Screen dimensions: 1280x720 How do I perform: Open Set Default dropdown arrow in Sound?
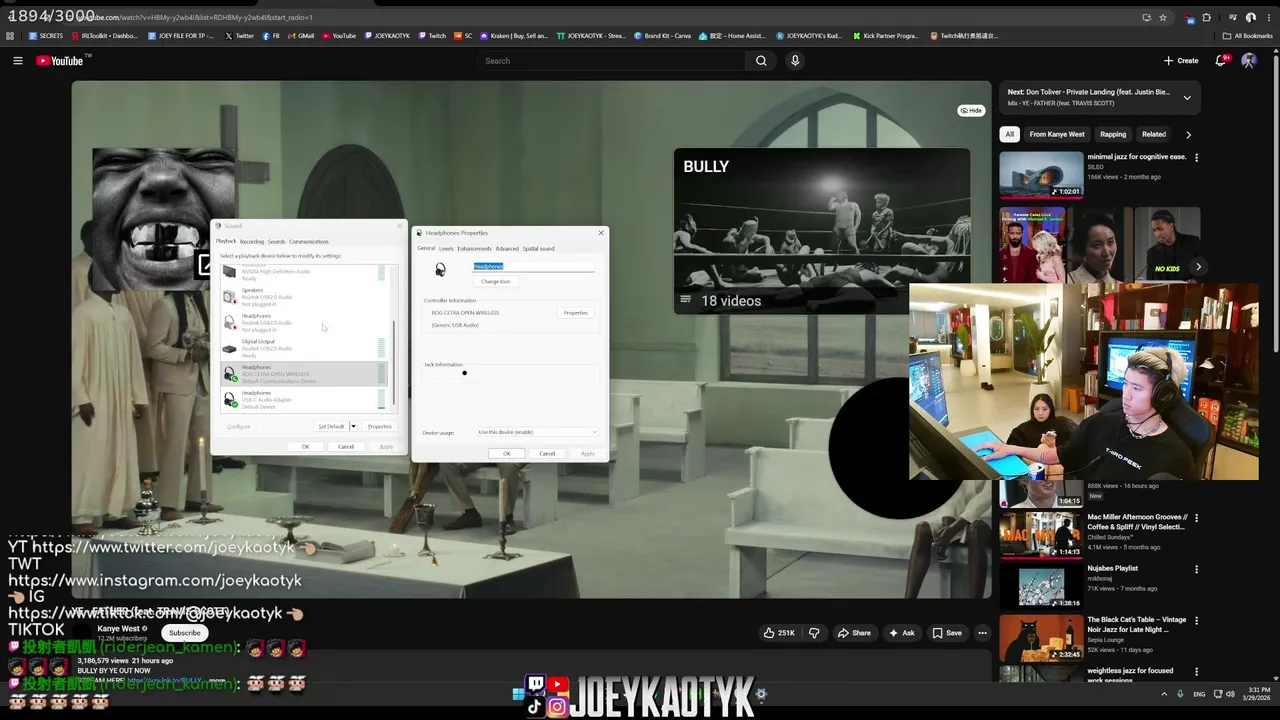coord(353,427)
